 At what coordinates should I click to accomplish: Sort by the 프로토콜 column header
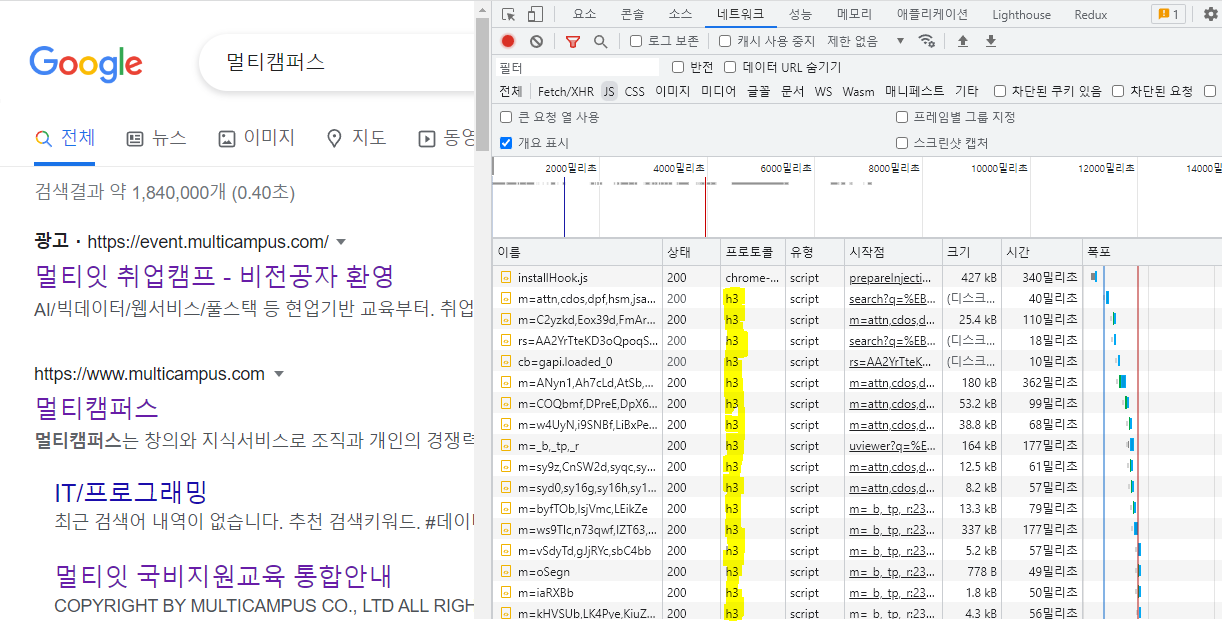coord(751,252)
